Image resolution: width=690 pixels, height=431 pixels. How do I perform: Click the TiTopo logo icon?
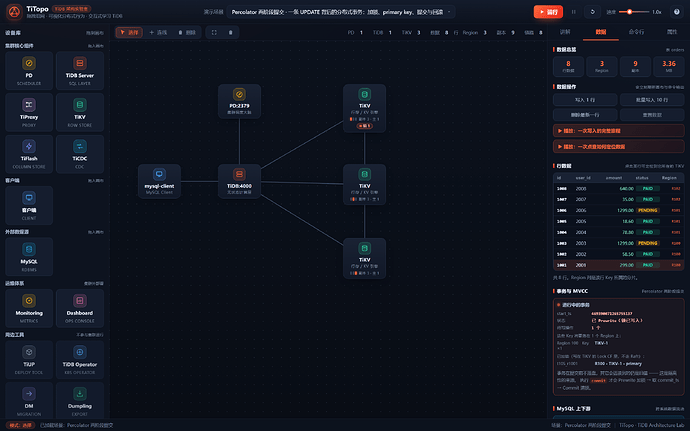point(14,12)
